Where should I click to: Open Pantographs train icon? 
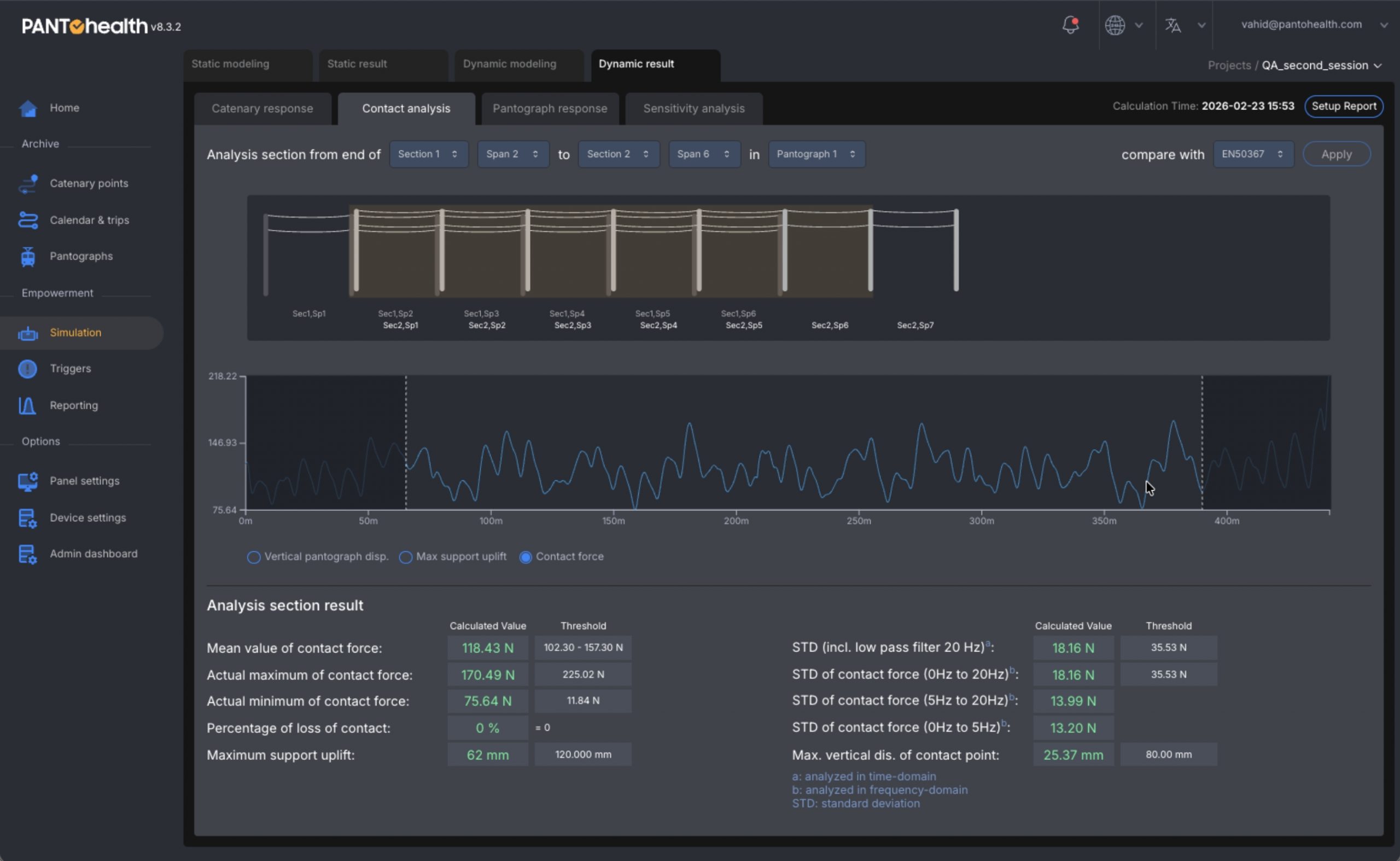click(x=28, y=256)
